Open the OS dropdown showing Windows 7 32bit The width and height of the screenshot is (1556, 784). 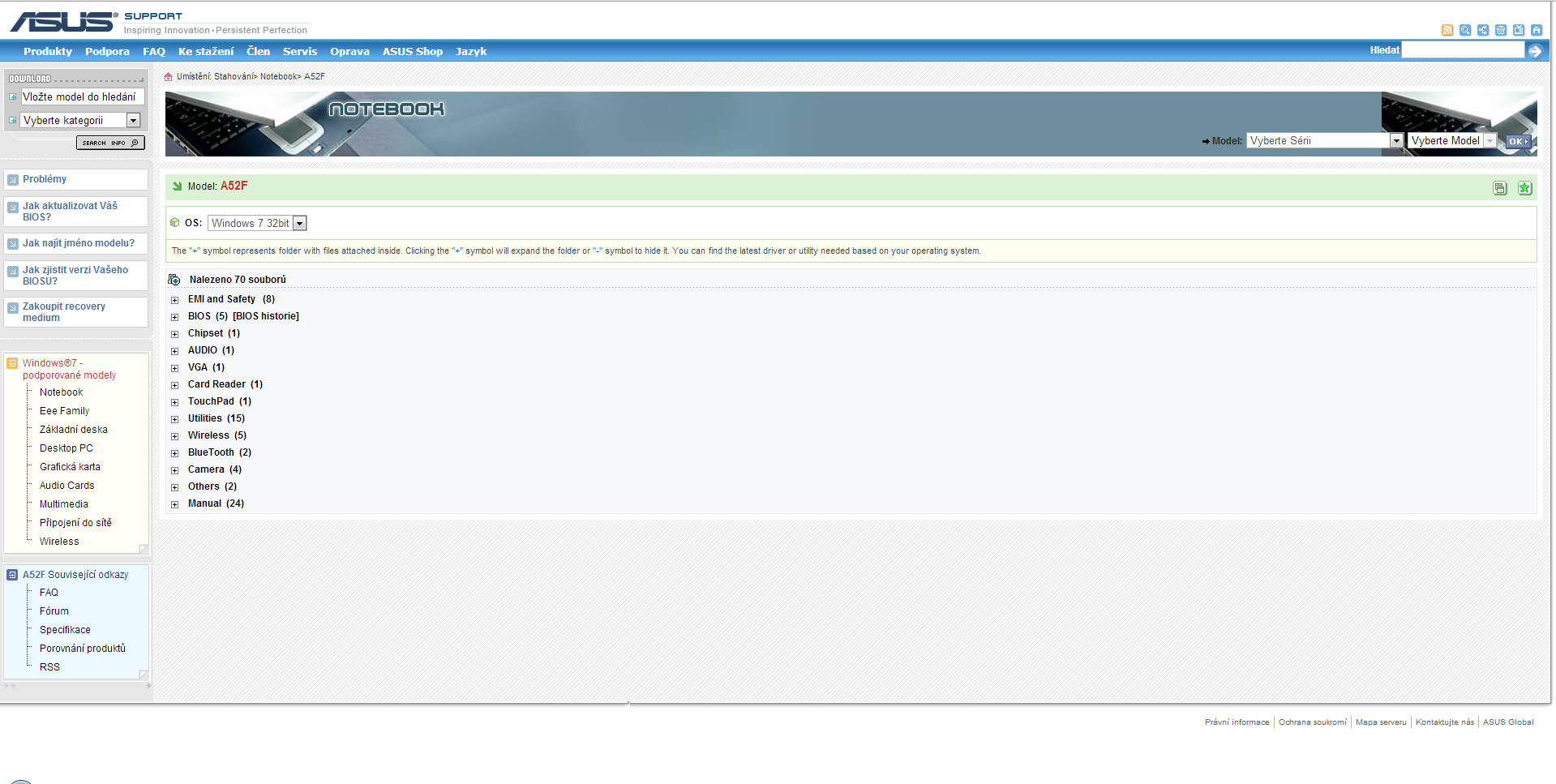(257, 223)
